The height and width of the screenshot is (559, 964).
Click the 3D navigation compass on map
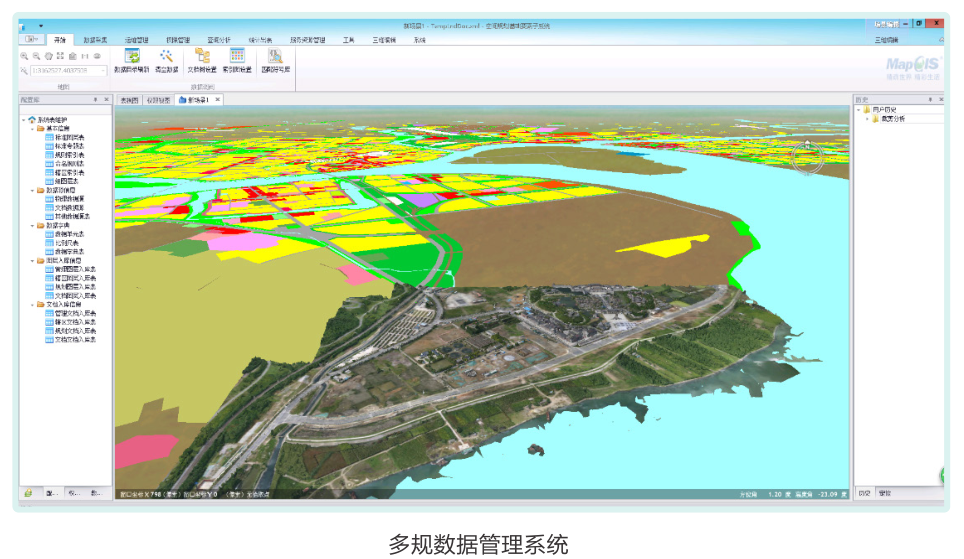pos(809,156)
